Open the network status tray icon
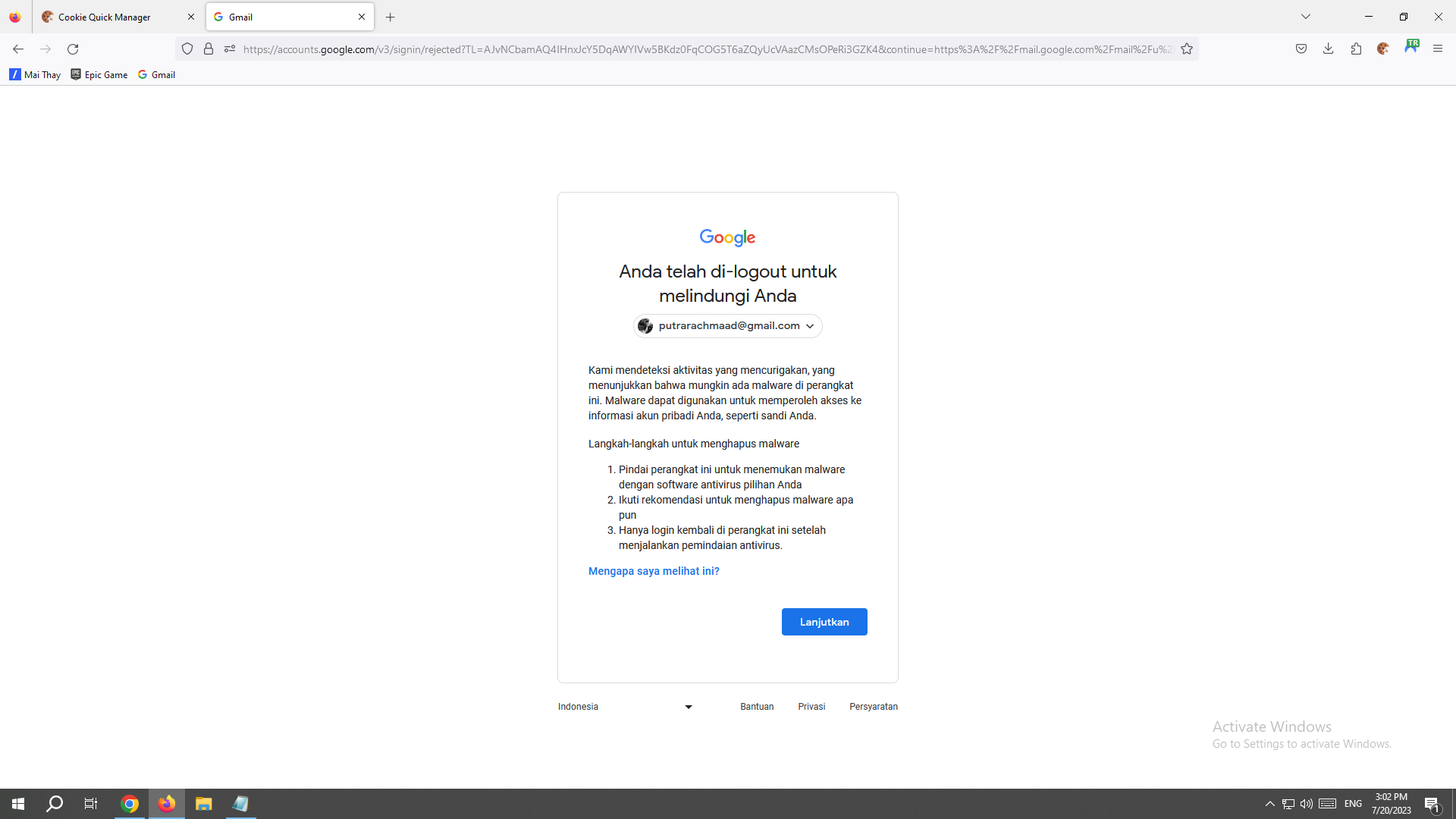Viewport: 1456px width, 819px height. pyautogui.click(x=1288, y=804)
